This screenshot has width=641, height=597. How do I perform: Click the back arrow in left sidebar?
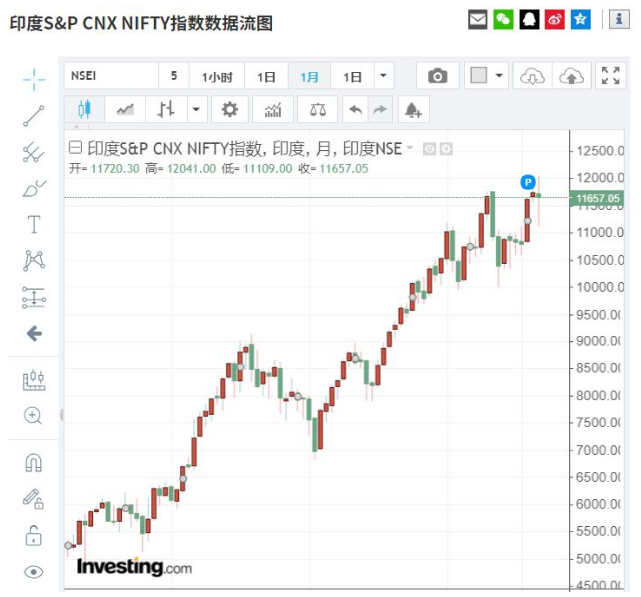(34, 334)
